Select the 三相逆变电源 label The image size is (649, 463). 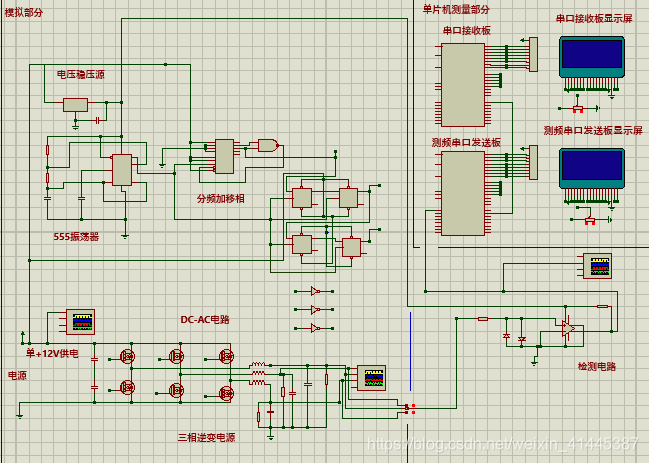pyautogui.click(x=207, y=437)
